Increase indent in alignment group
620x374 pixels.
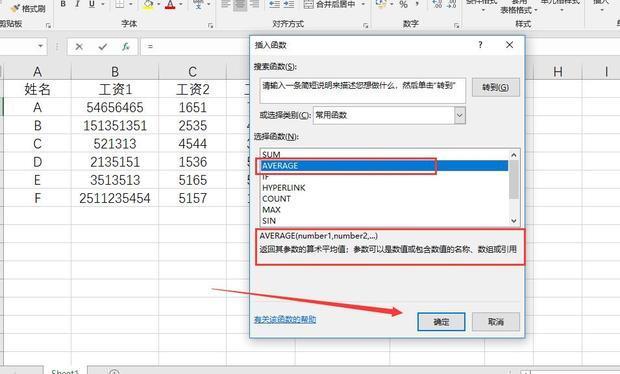click(x=289, y=4)
